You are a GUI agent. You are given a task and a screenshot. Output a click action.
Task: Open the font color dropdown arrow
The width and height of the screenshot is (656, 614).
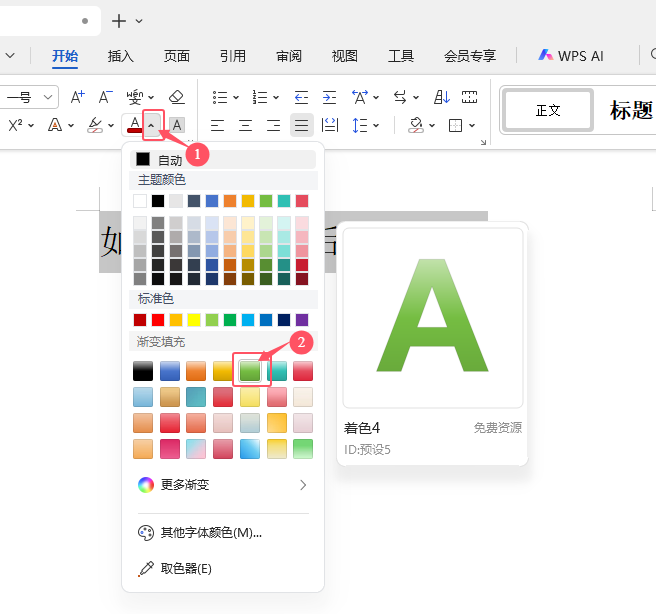click(152, 125)
